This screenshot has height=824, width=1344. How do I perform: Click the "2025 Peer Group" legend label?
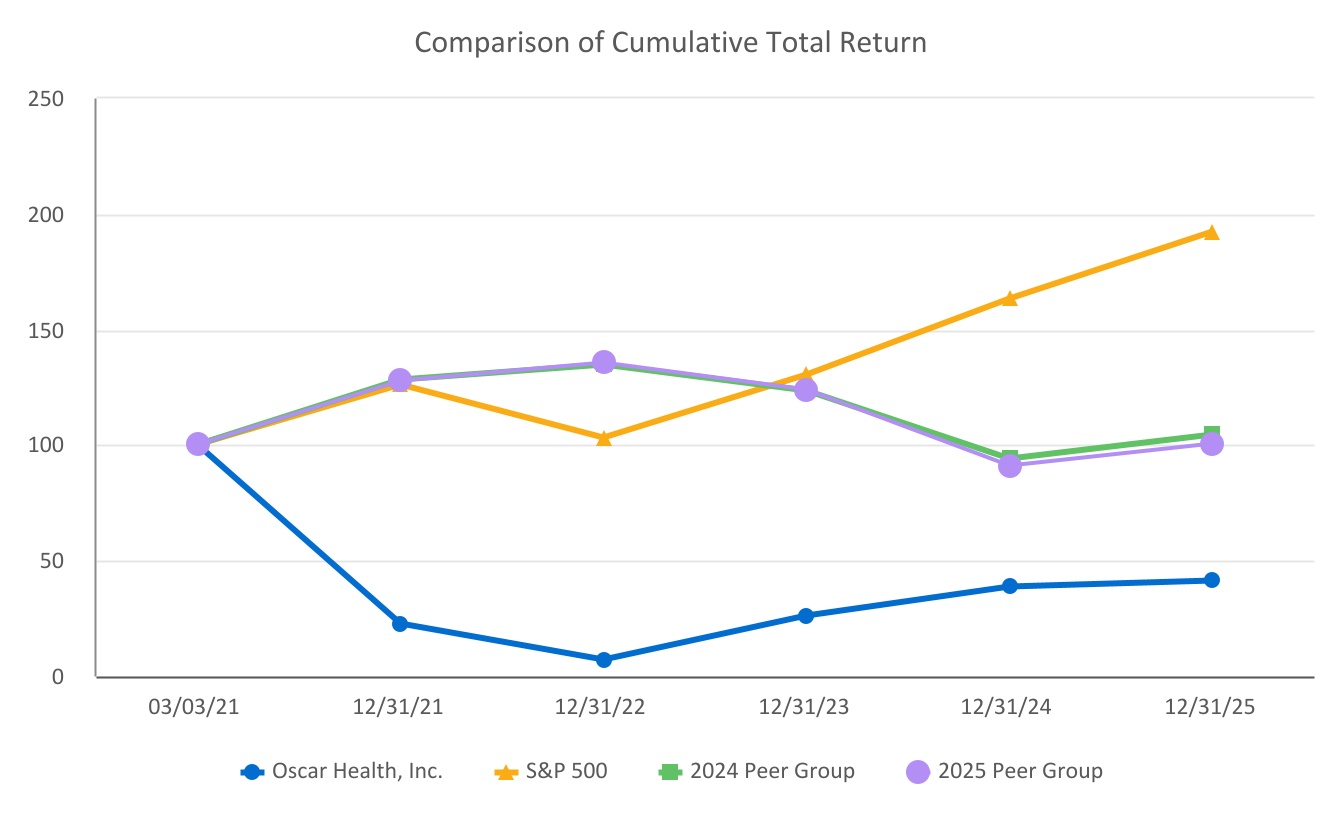pyautogui.click(x=1021, y=772)
